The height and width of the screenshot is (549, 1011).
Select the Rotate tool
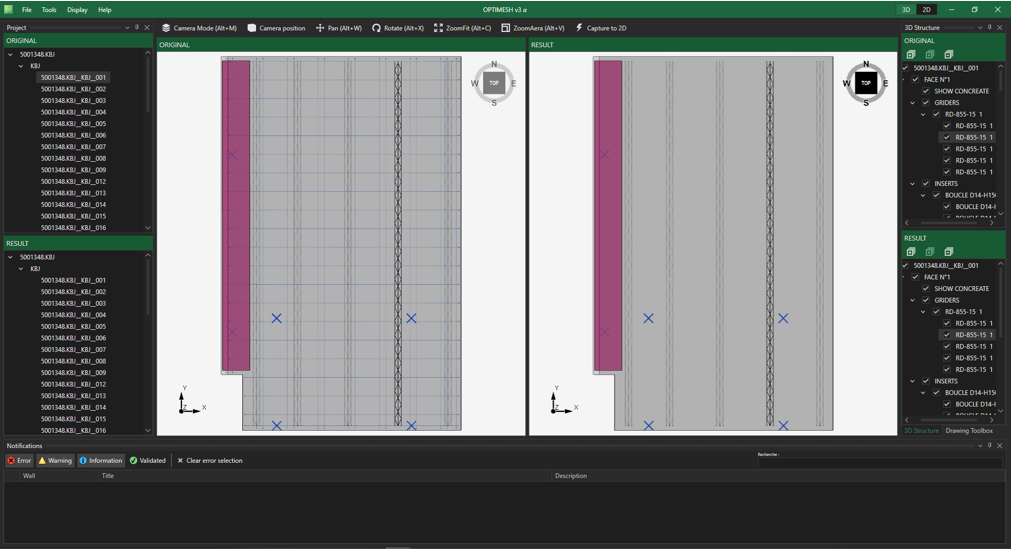pyautogui.click(x=397, y=28)
